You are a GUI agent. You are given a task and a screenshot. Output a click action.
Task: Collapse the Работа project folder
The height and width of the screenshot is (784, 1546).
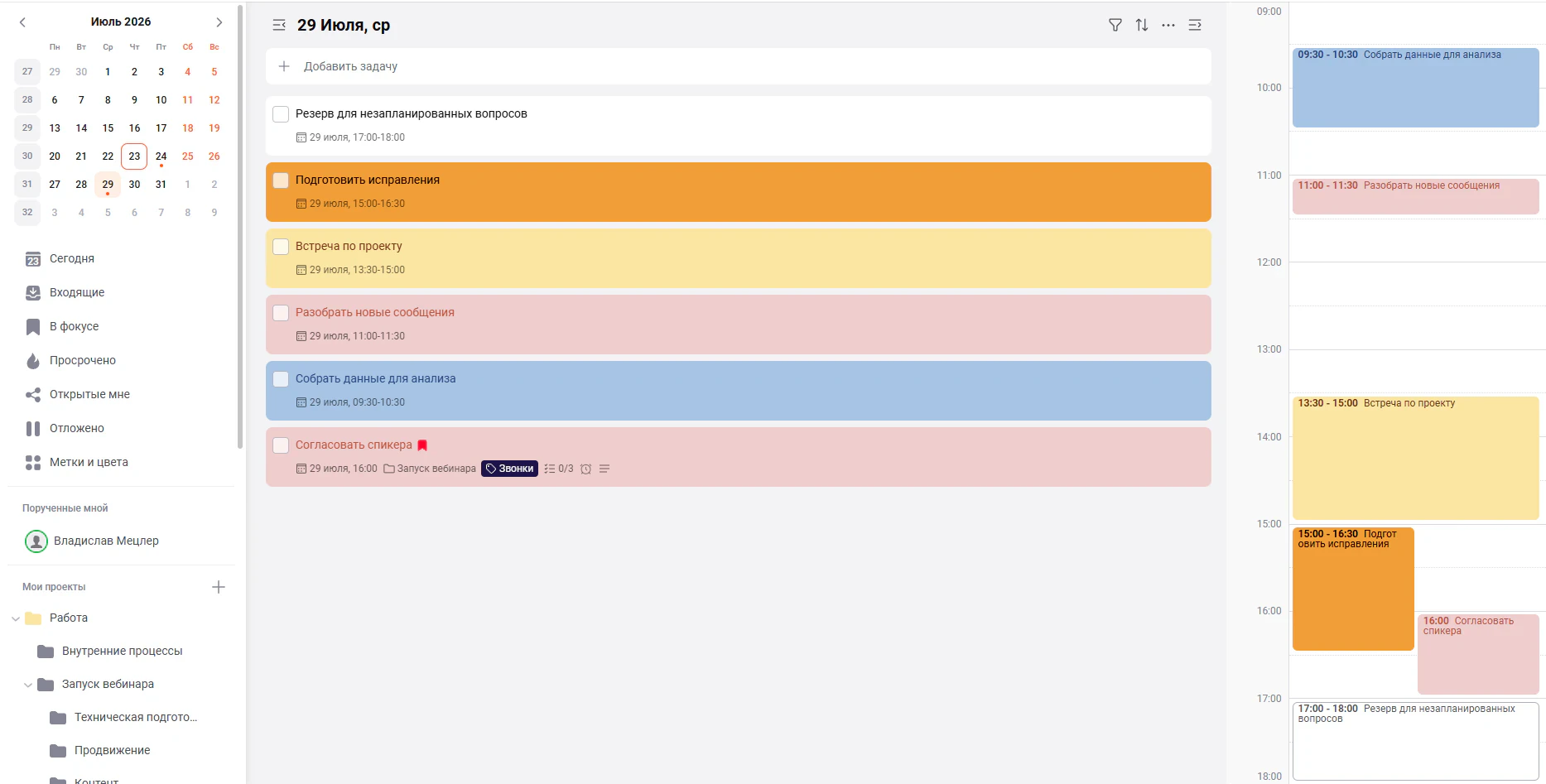16,618
